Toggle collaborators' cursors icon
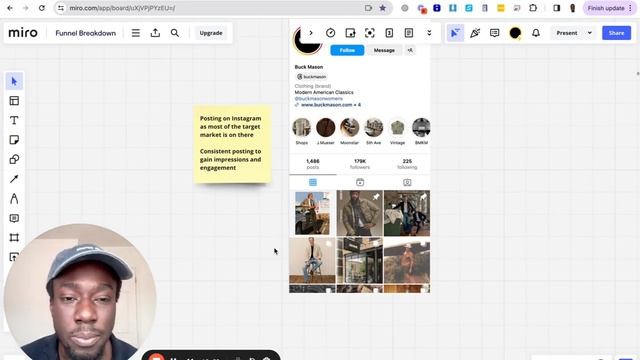This screenshot has width=640, height=360. pyautogui.click(x=455, y=33)
